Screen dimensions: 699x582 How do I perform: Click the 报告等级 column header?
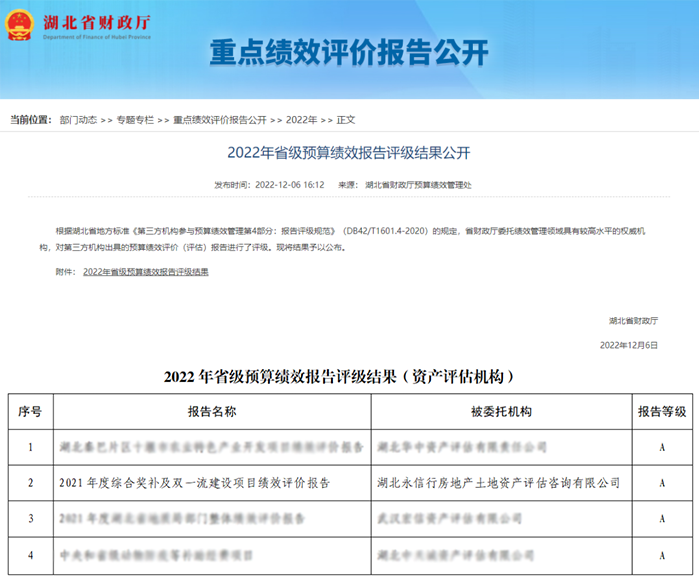point(662,411)
